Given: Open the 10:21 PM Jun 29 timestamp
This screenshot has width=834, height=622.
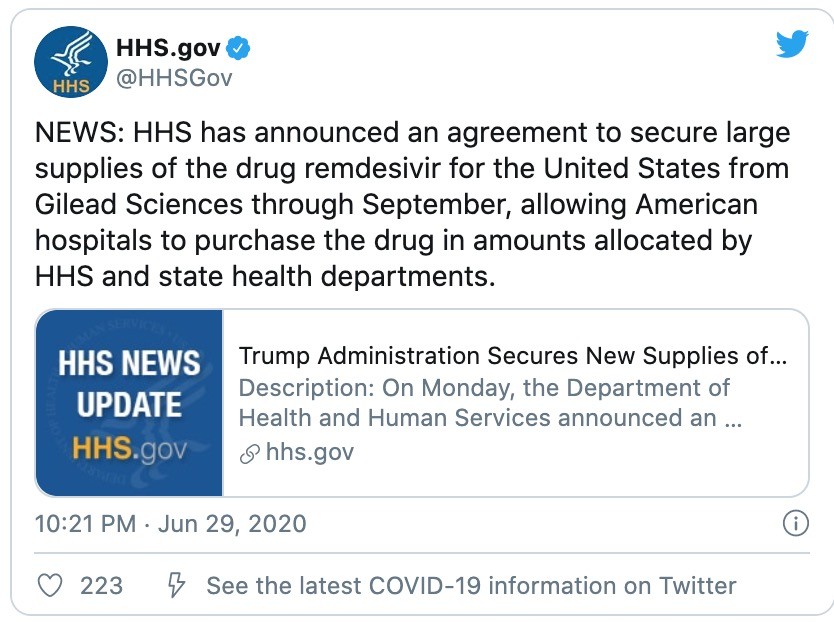Looking at the screenshot, I should 171,524.
